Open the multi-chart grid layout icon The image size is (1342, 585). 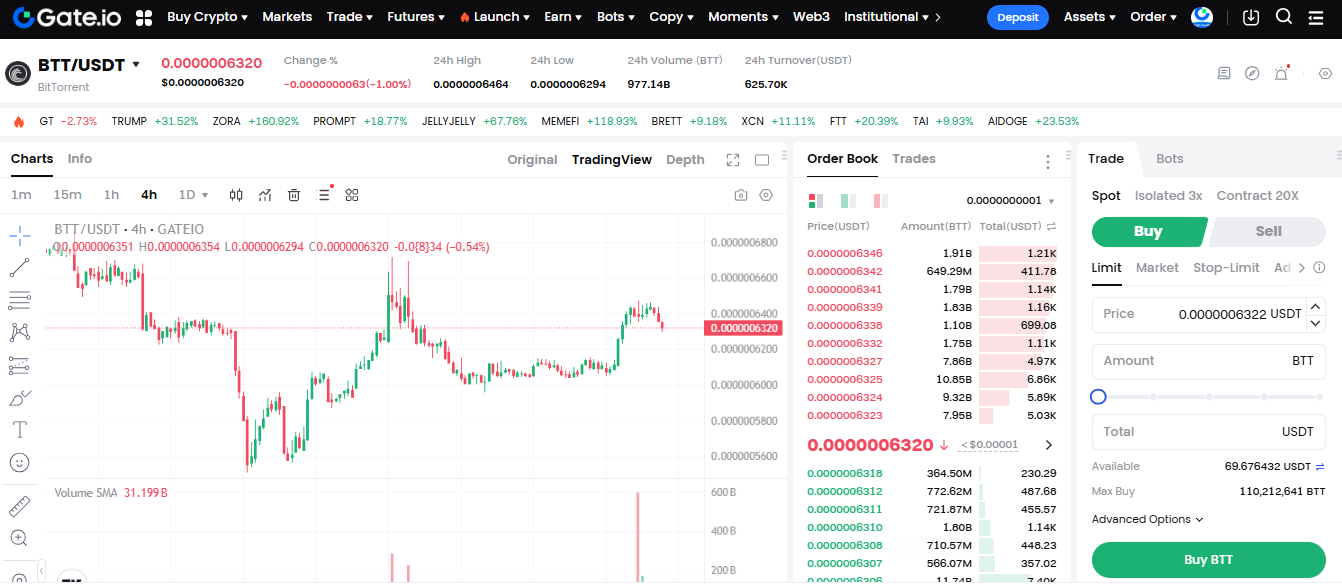(x=352, y=195)
